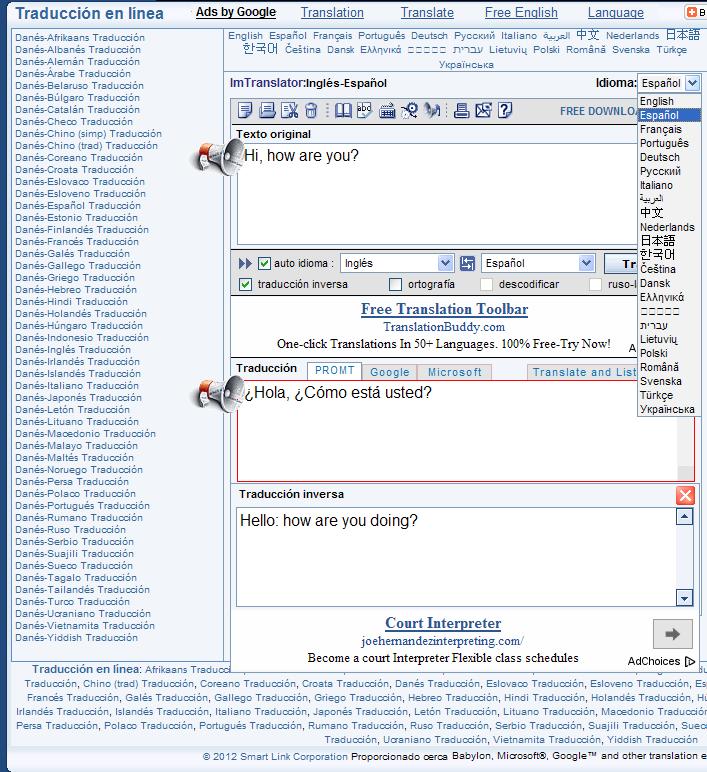Switch to the Microsoft translation tab
The height and width of the screenshot is (772, 707).
click(454, 372)
